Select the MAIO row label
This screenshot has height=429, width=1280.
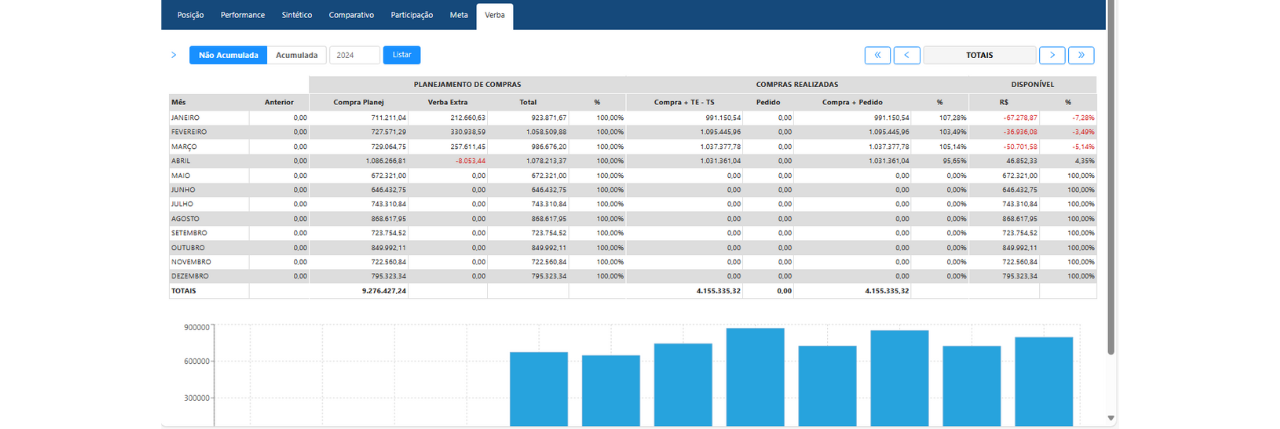click(181, 175)
